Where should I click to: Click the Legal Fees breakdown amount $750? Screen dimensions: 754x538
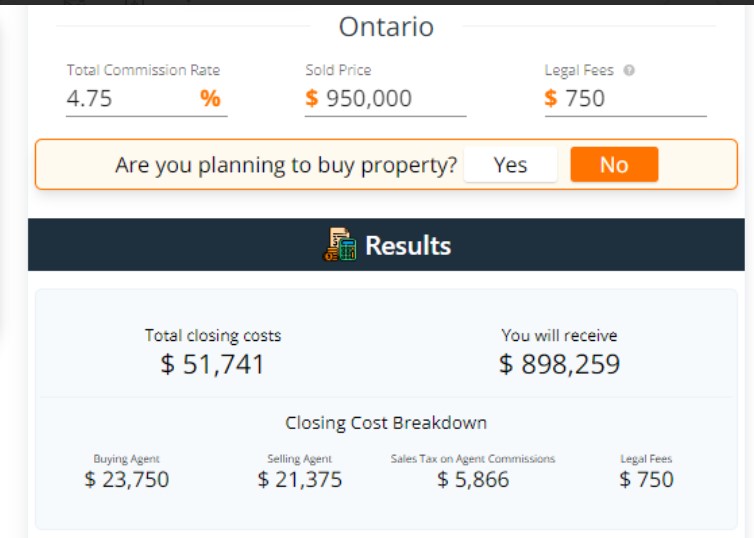(x=646, y=480)
